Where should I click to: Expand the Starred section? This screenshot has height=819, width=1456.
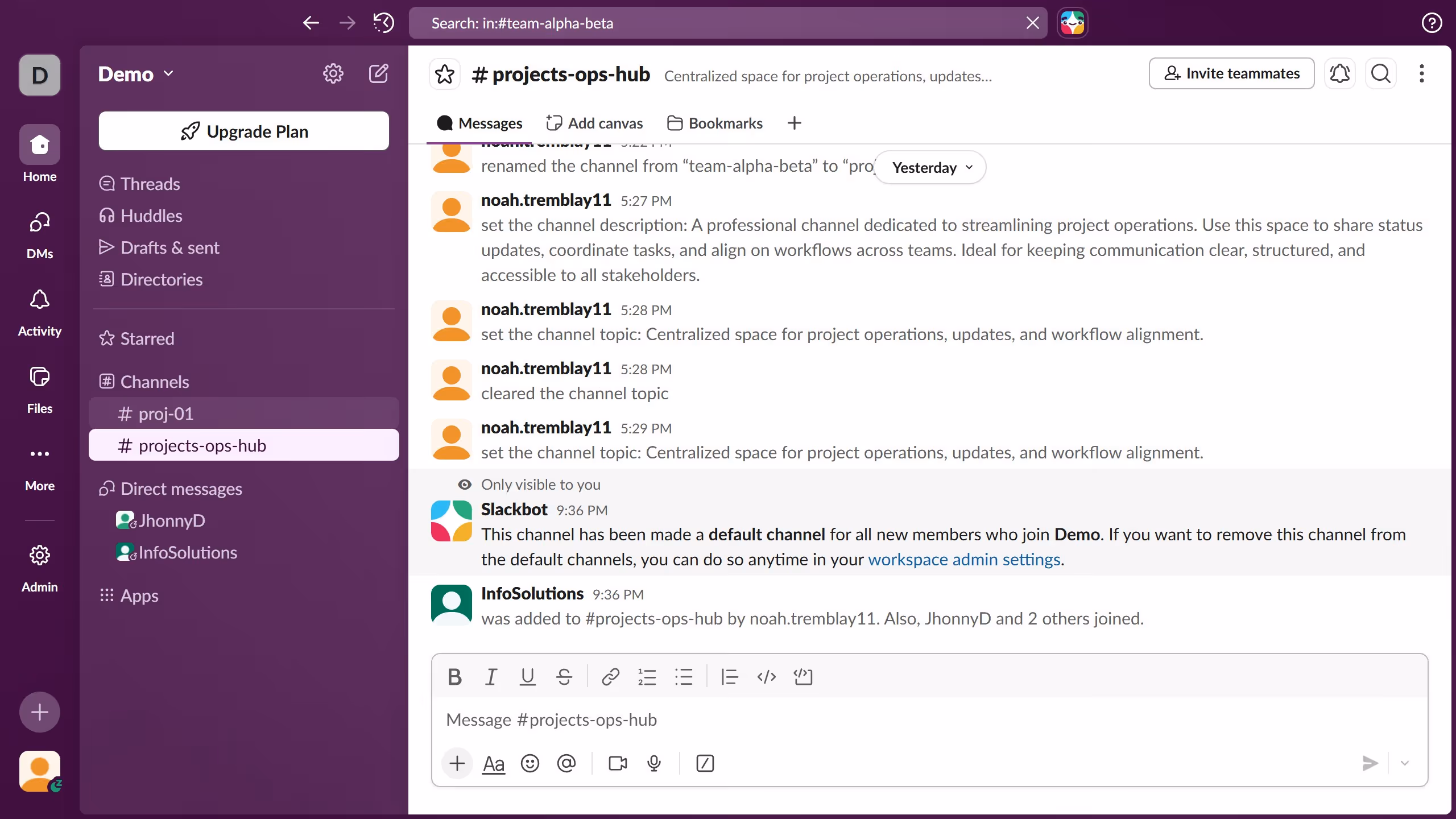click(x=136, y=338)
